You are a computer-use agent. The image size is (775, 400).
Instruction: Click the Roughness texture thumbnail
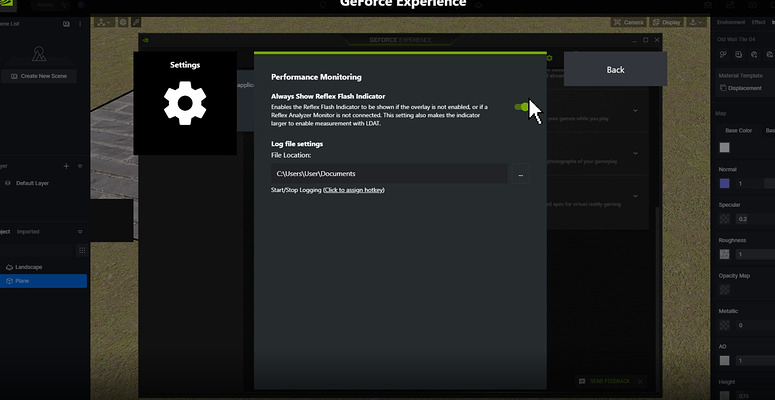725,254
